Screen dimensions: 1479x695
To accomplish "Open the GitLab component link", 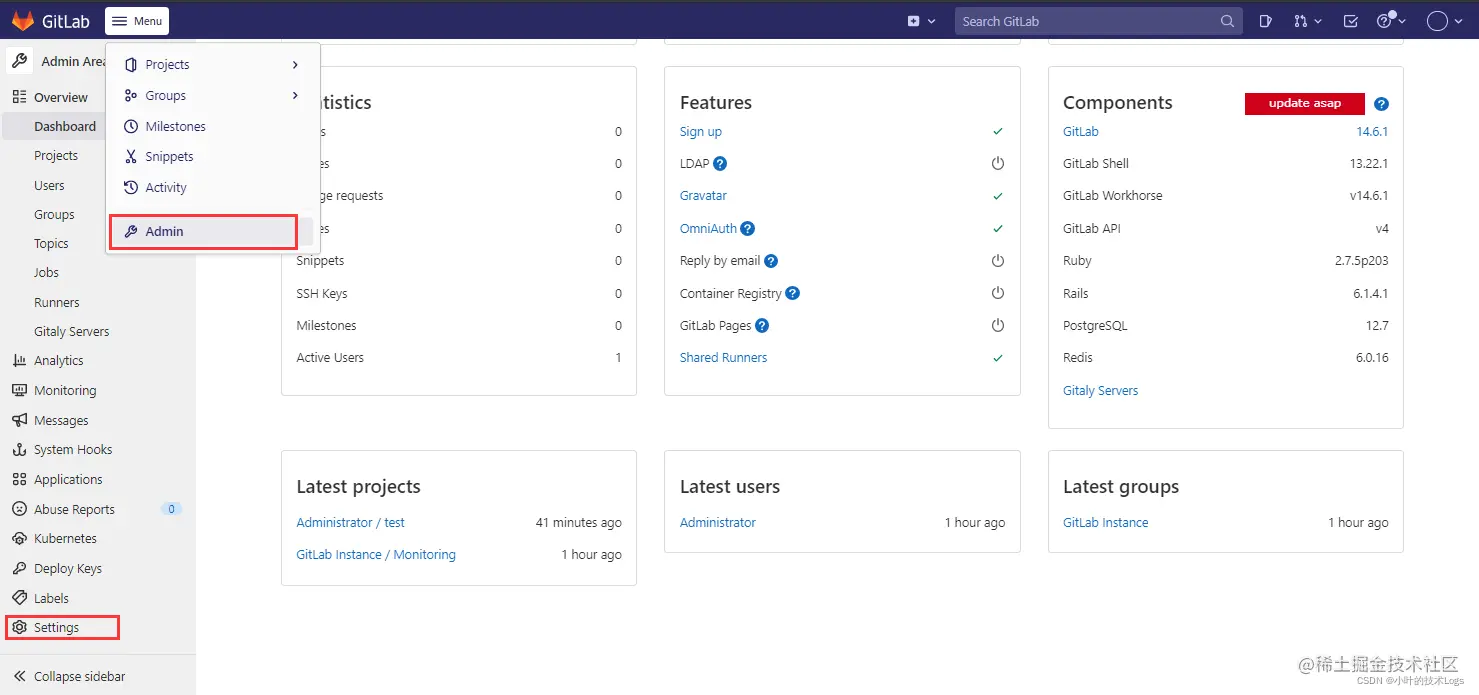I will pyautogui.click(x=1081, y=131).
